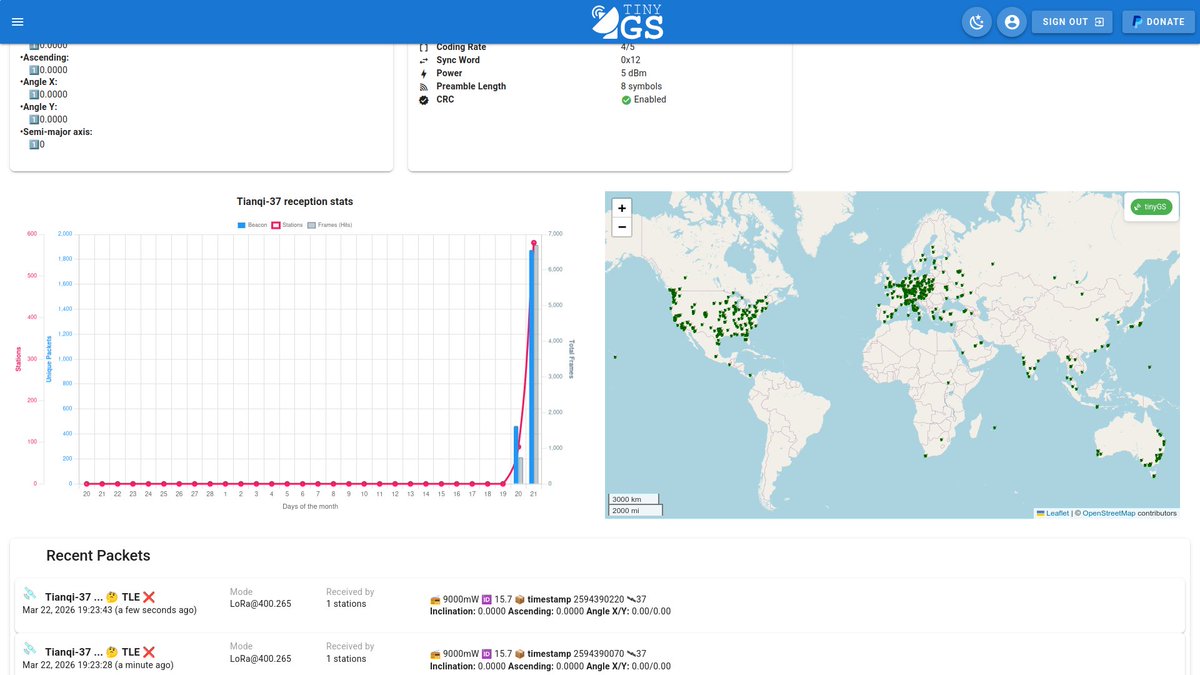The width and height of the screenshot is (1200, 675).
Task: Click the day 21 Beacon bar in chart
Action: 531,367
